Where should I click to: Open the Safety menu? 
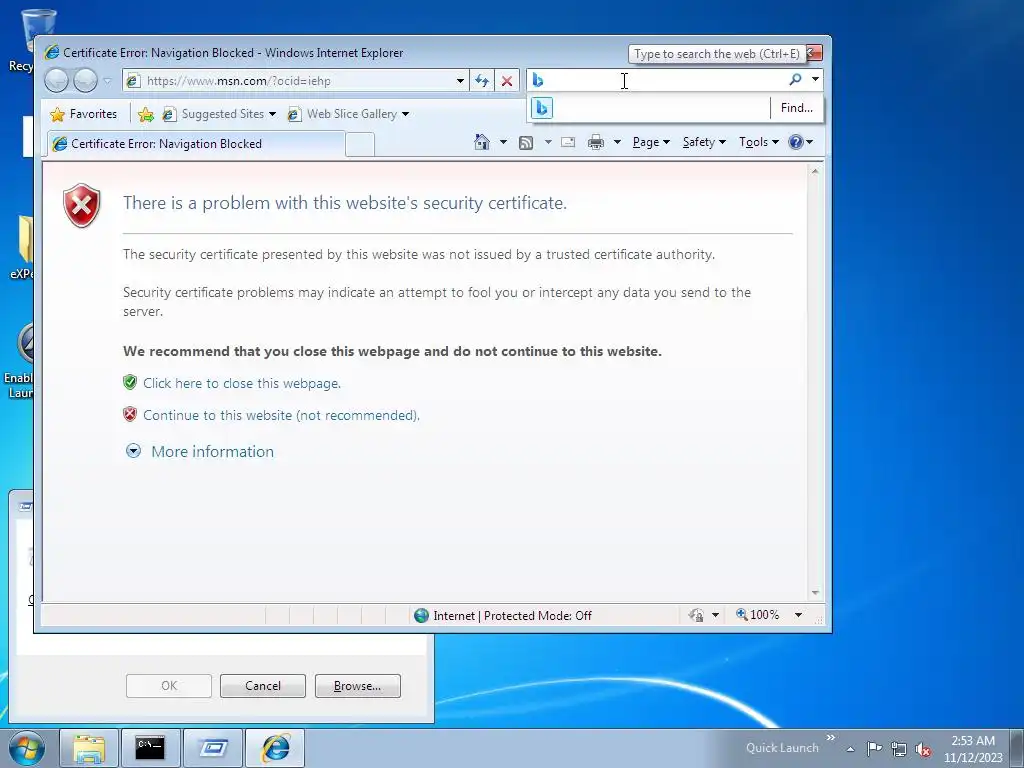[704, 142]
